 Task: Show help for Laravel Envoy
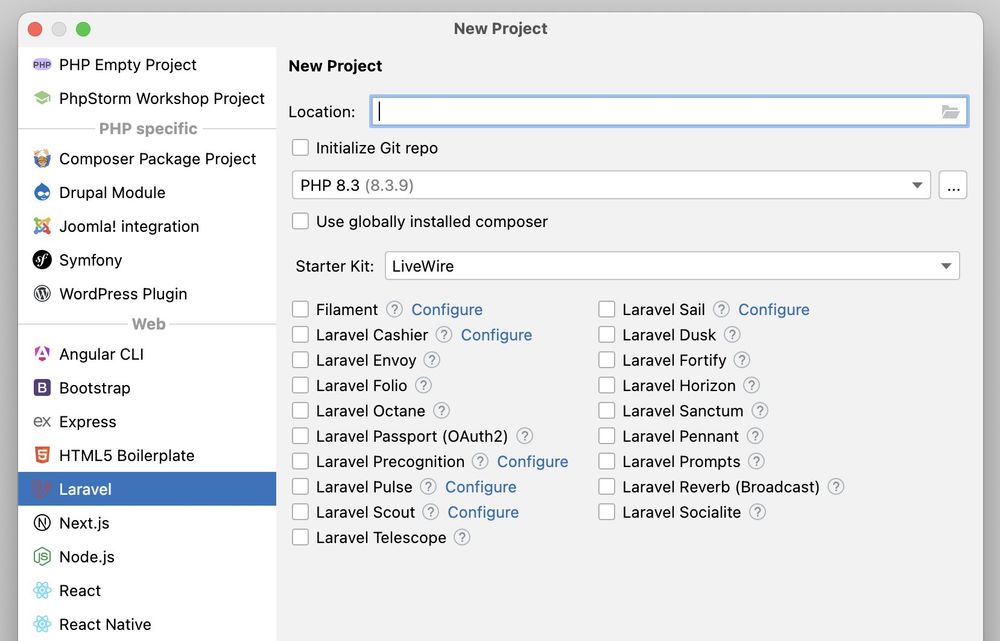(x=432, y=360)
